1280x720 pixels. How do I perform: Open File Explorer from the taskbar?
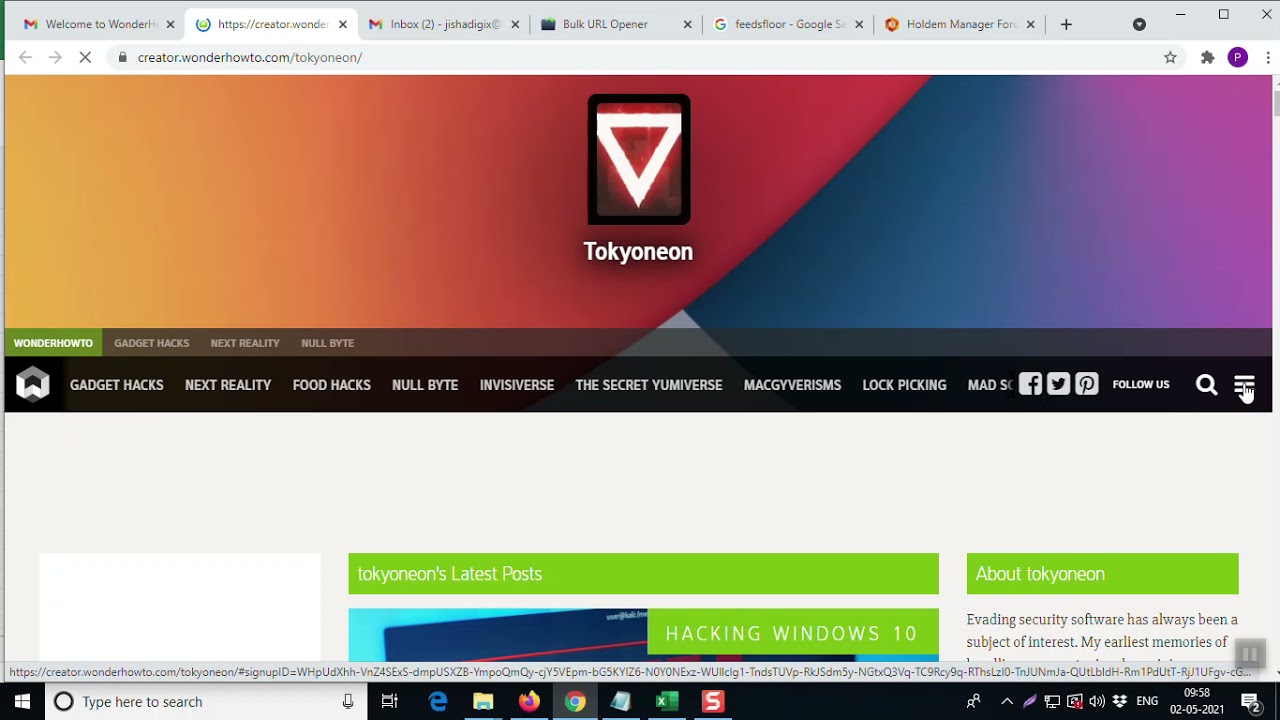tap(483, 702)
